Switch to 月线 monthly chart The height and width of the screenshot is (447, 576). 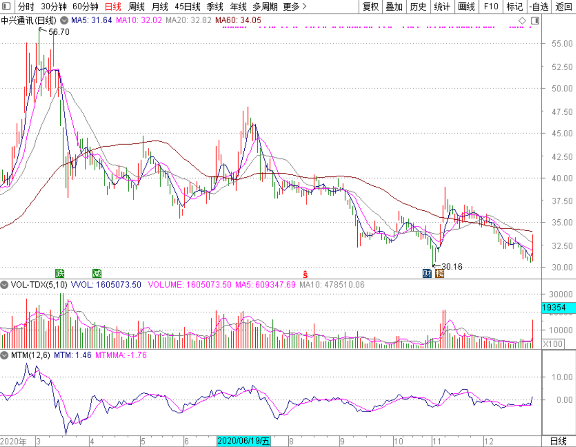click(160, 7)
